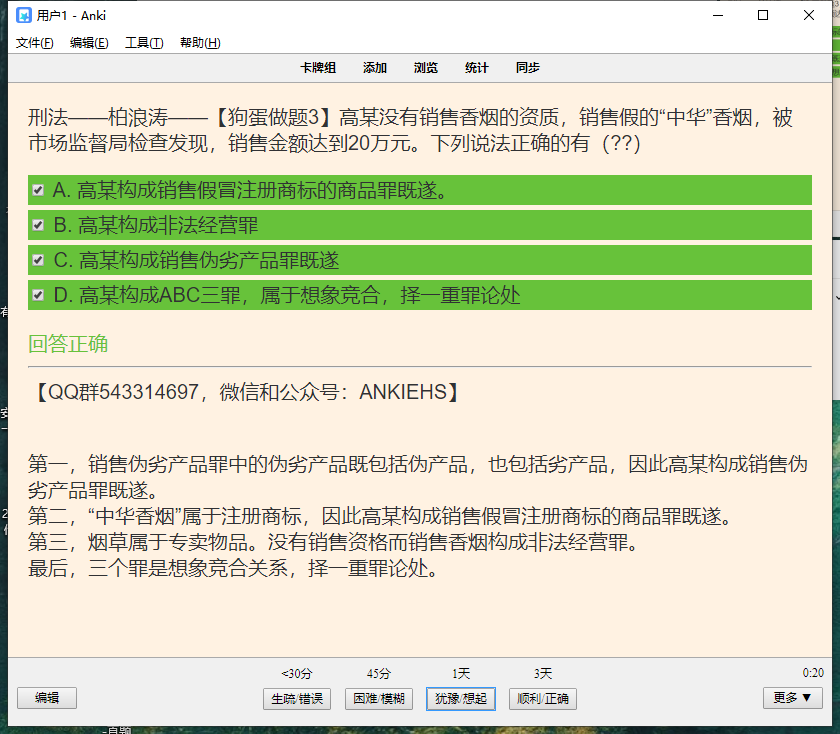Go to 卡牌组 deck list

[318, 68]
